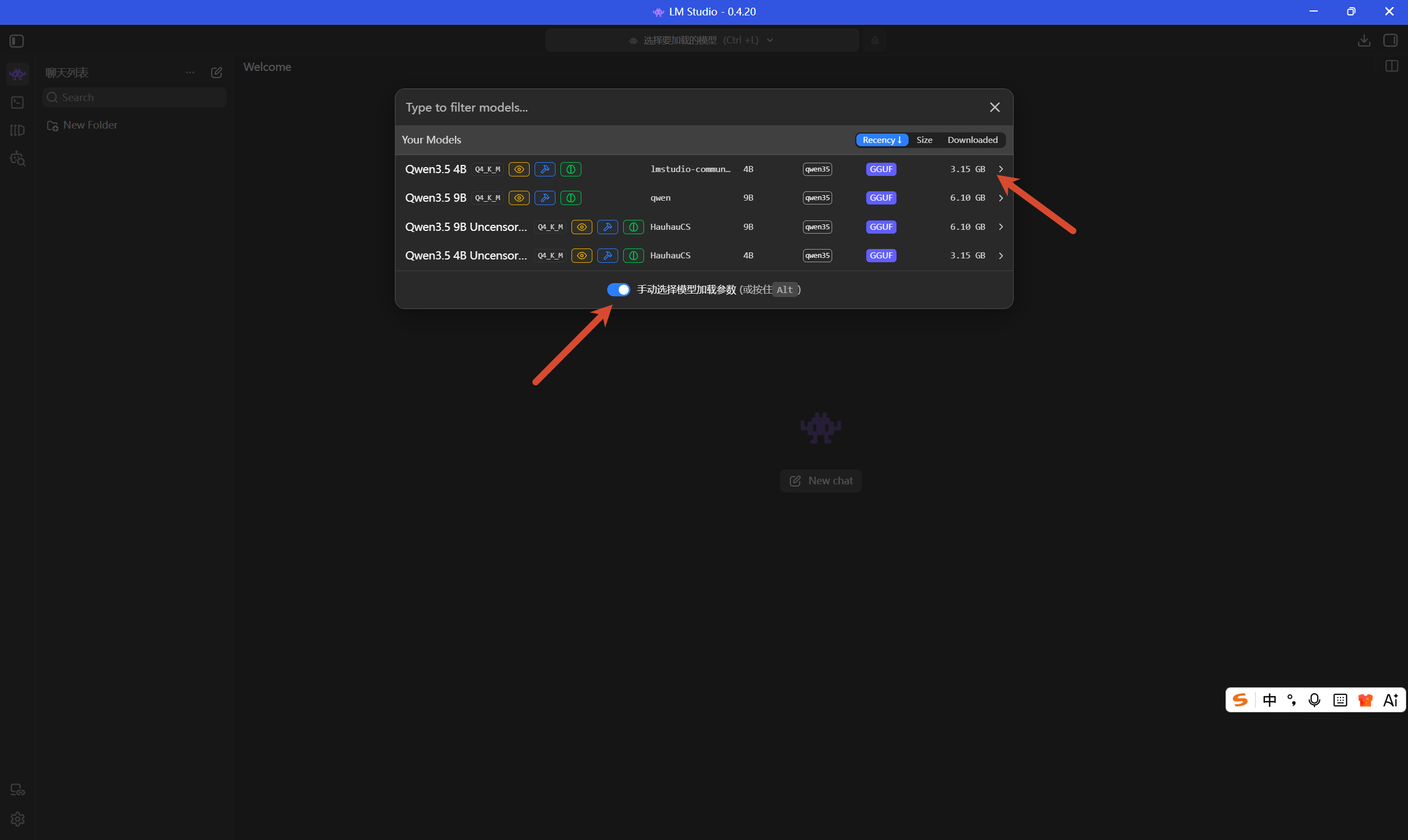
Task: Click the eject model icon
Action: [875, 40]
